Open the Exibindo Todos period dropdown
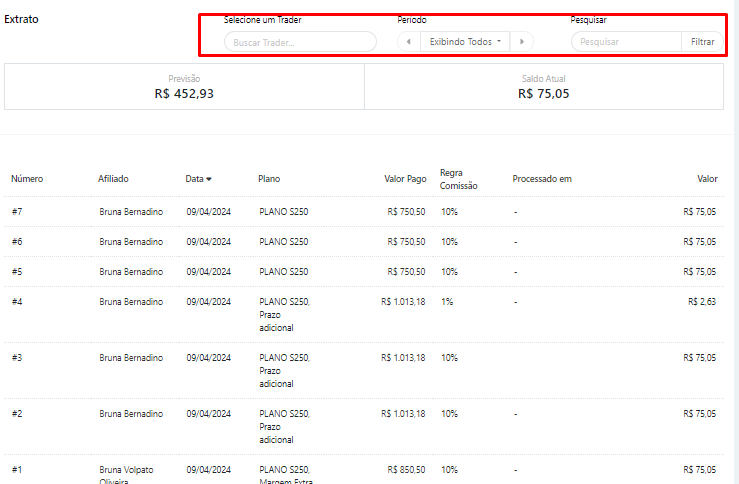Image resolution: width=739 pixels, height=484 pixels. point(465,42)
